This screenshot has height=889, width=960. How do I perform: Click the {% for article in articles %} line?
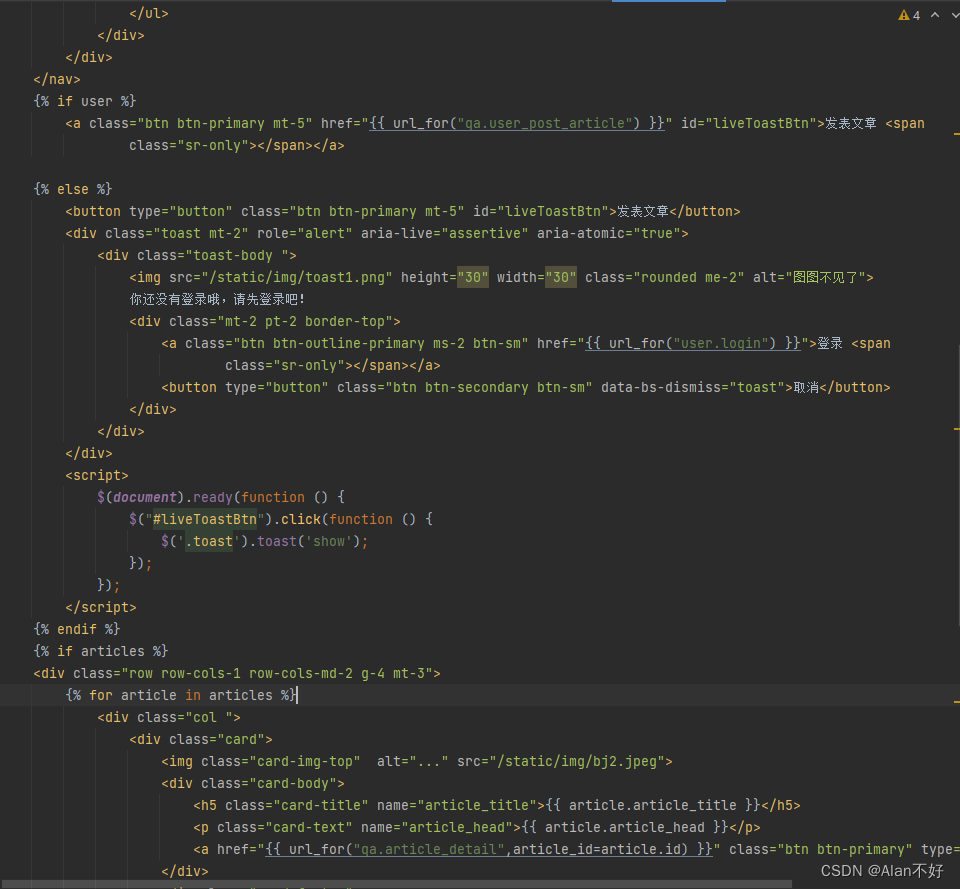click(181, 695)
